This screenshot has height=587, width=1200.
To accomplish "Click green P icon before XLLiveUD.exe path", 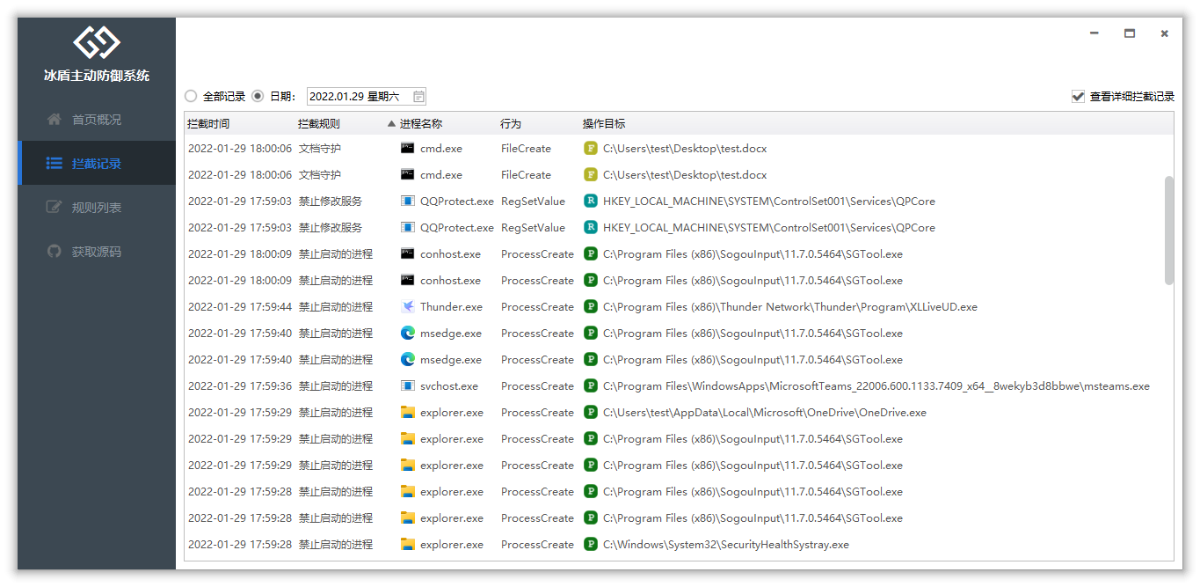I will click(591, 307).
